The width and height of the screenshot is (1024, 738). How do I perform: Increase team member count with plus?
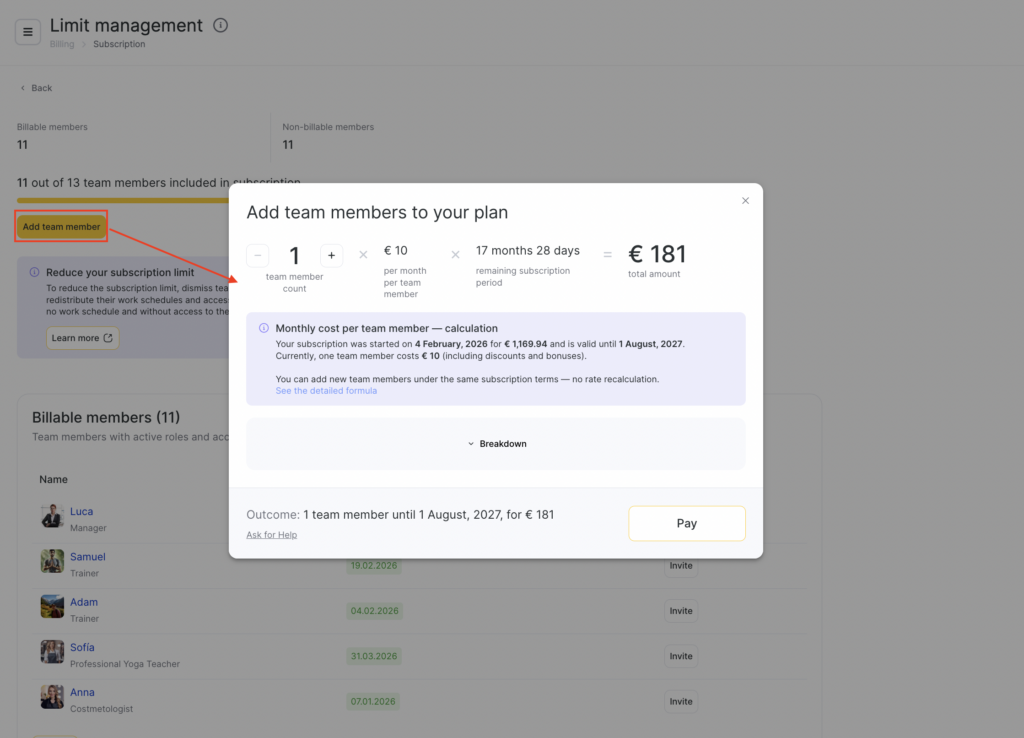(332, 256)
